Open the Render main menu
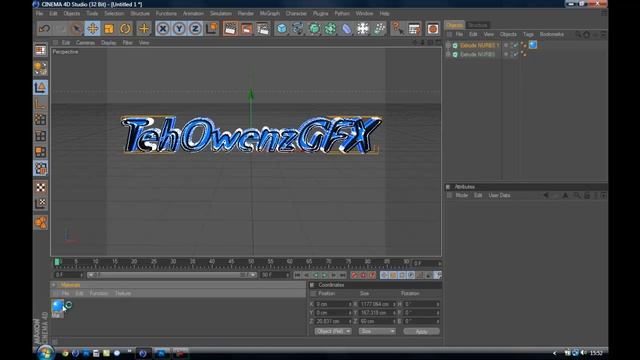The image size is (640, 360). click(246, 13)
